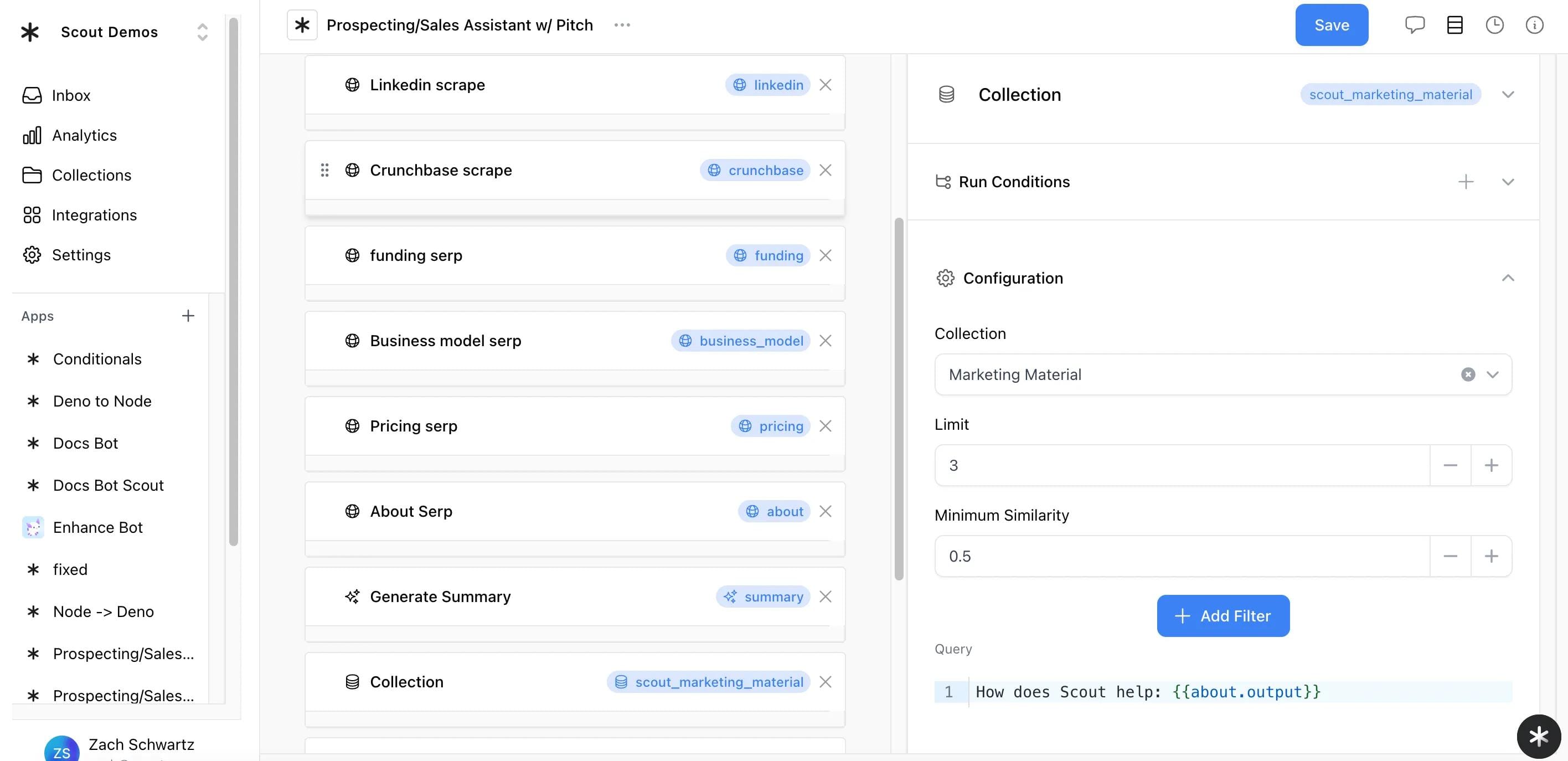1568x761 pixels.
Task: Open the Conditionals app
Action: pyautogui.click(x=97, y=358)
